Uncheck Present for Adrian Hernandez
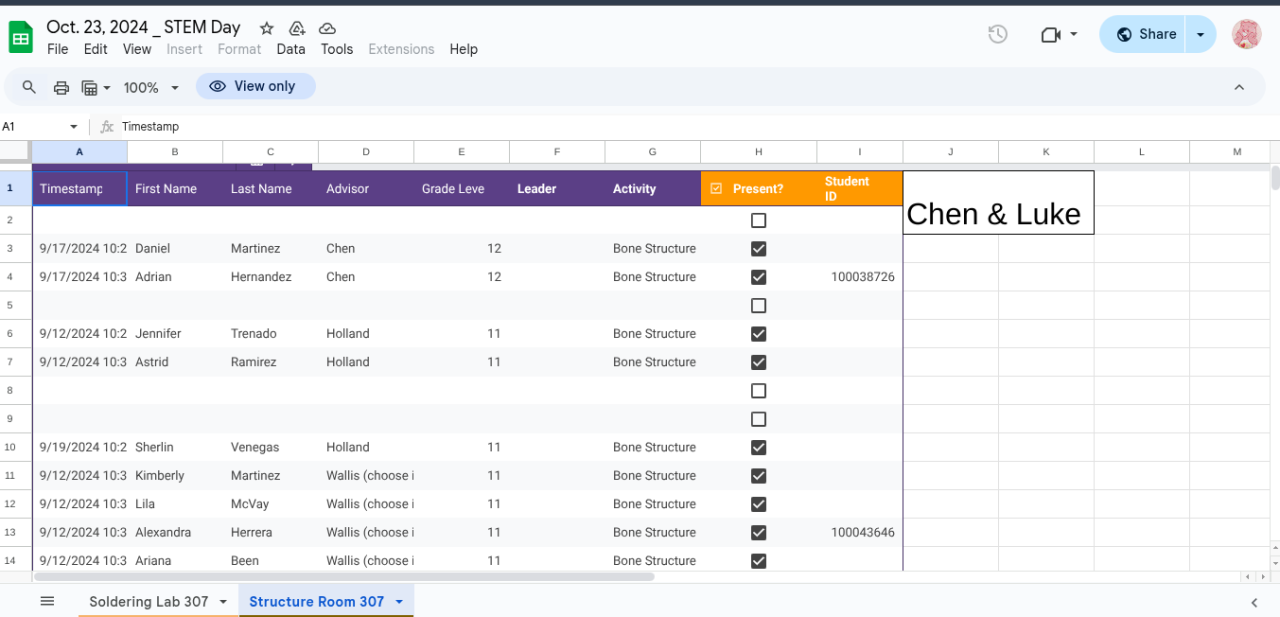The image size is (1280, 617). pos(758,277)
